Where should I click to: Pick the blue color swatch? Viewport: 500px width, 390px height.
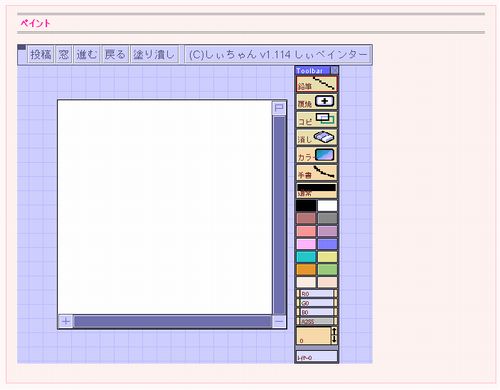pyautogui.click(x=327, y=244)
